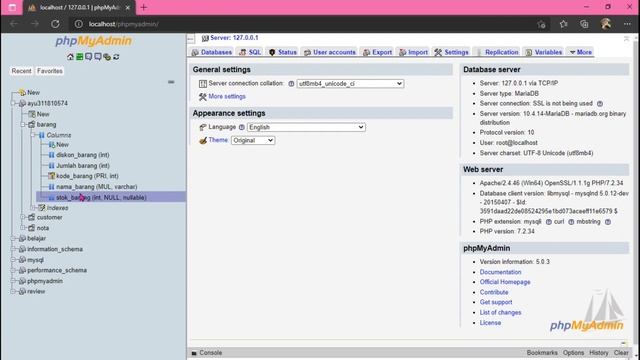Screen dimensions: 640x360
Task: Expand the belajar database node
Action: pyautogui.click(x=13, y=238)
